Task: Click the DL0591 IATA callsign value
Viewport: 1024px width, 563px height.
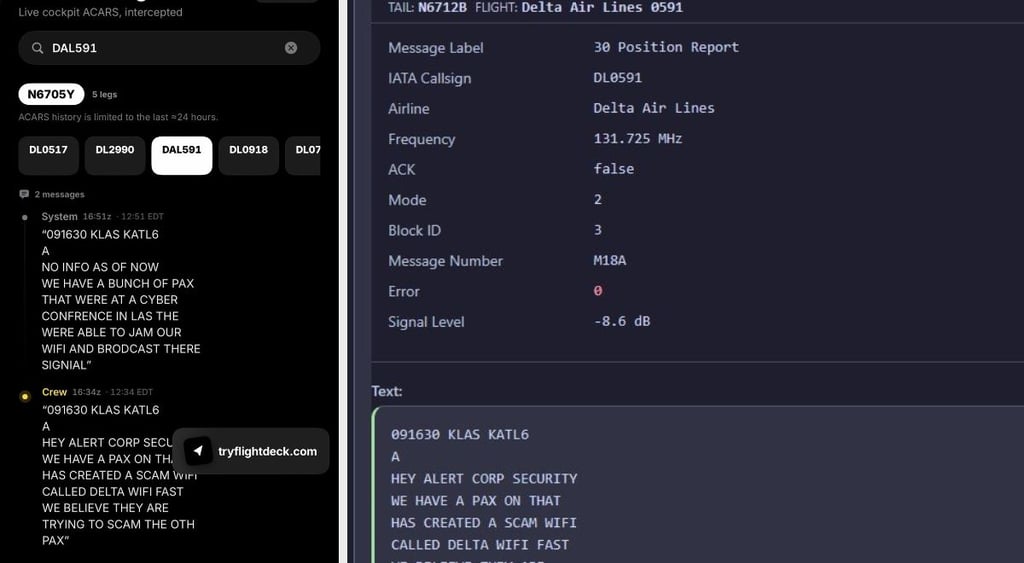Action: click(x=618, y=78)
